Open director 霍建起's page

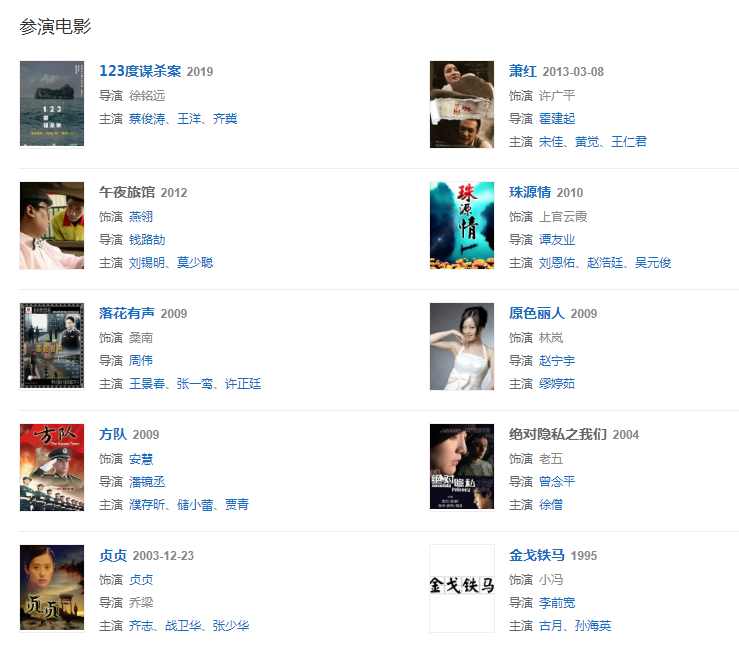pos(557,119)
